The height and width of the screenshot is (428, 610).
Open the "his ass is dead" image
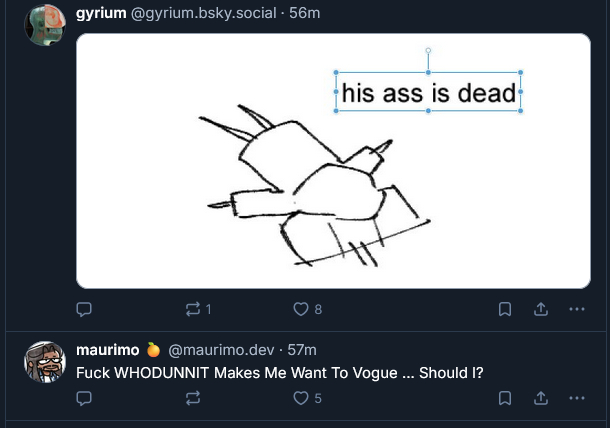point(333,161)
